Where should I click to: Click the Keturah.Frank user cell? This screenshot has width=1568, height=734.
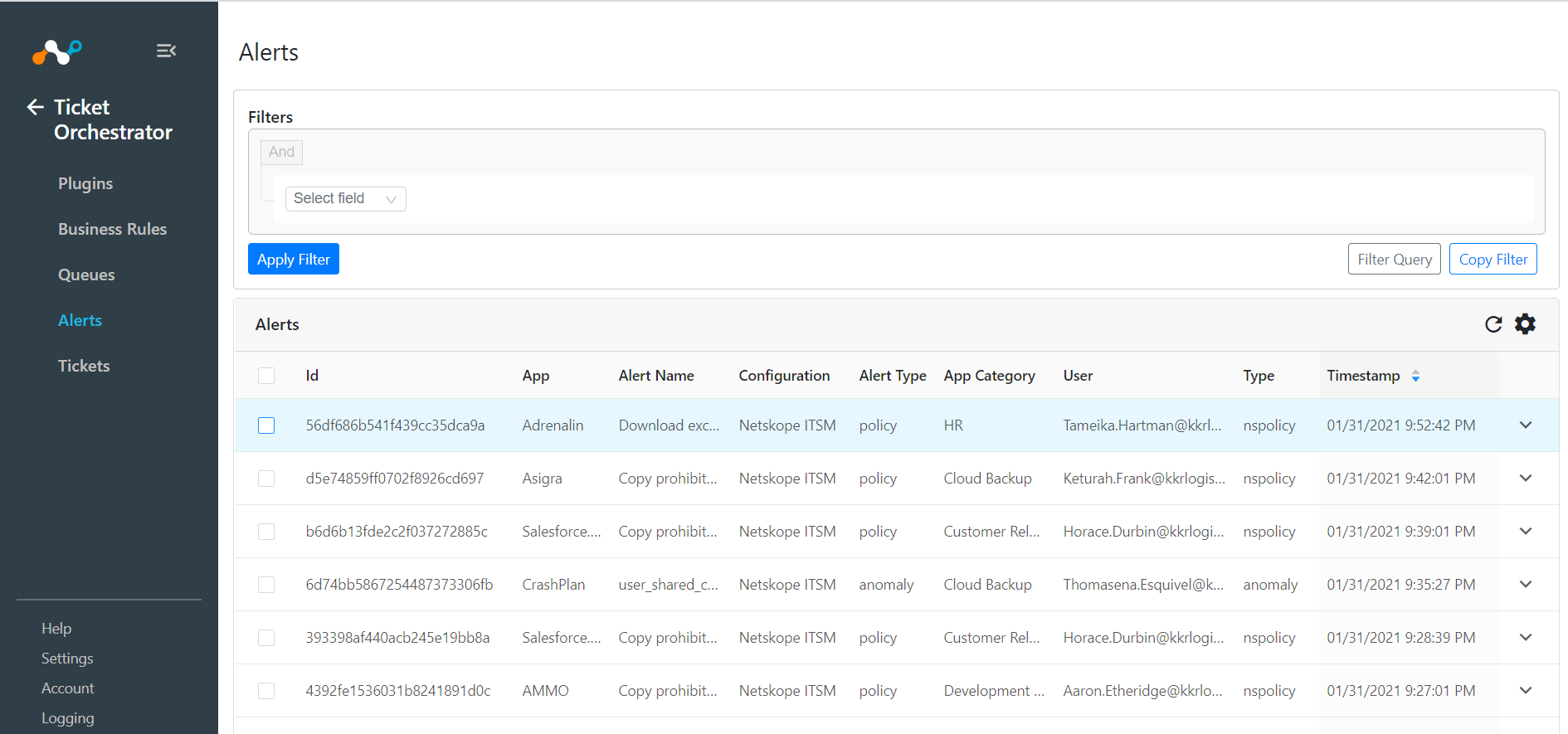coord(1144,479)
